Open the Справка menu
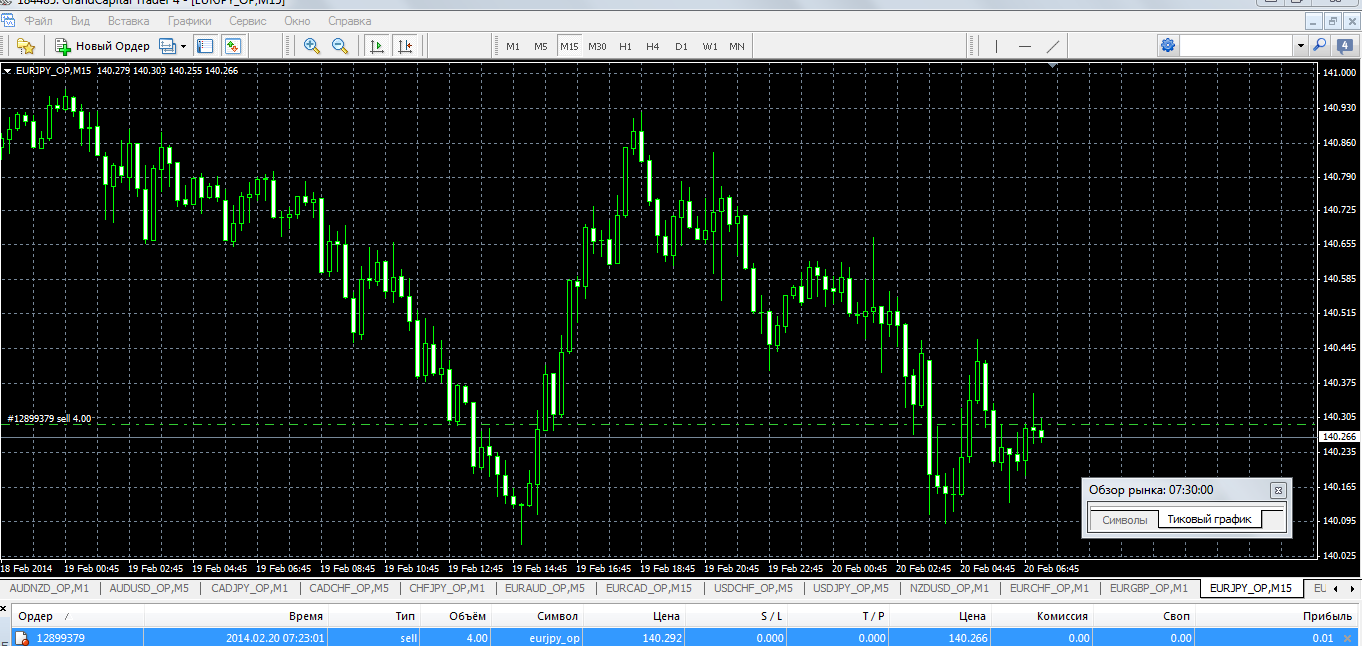Image resolution: width=1362 pixels, height=646 pixels. pyautogui.click(x=349, y=20)
